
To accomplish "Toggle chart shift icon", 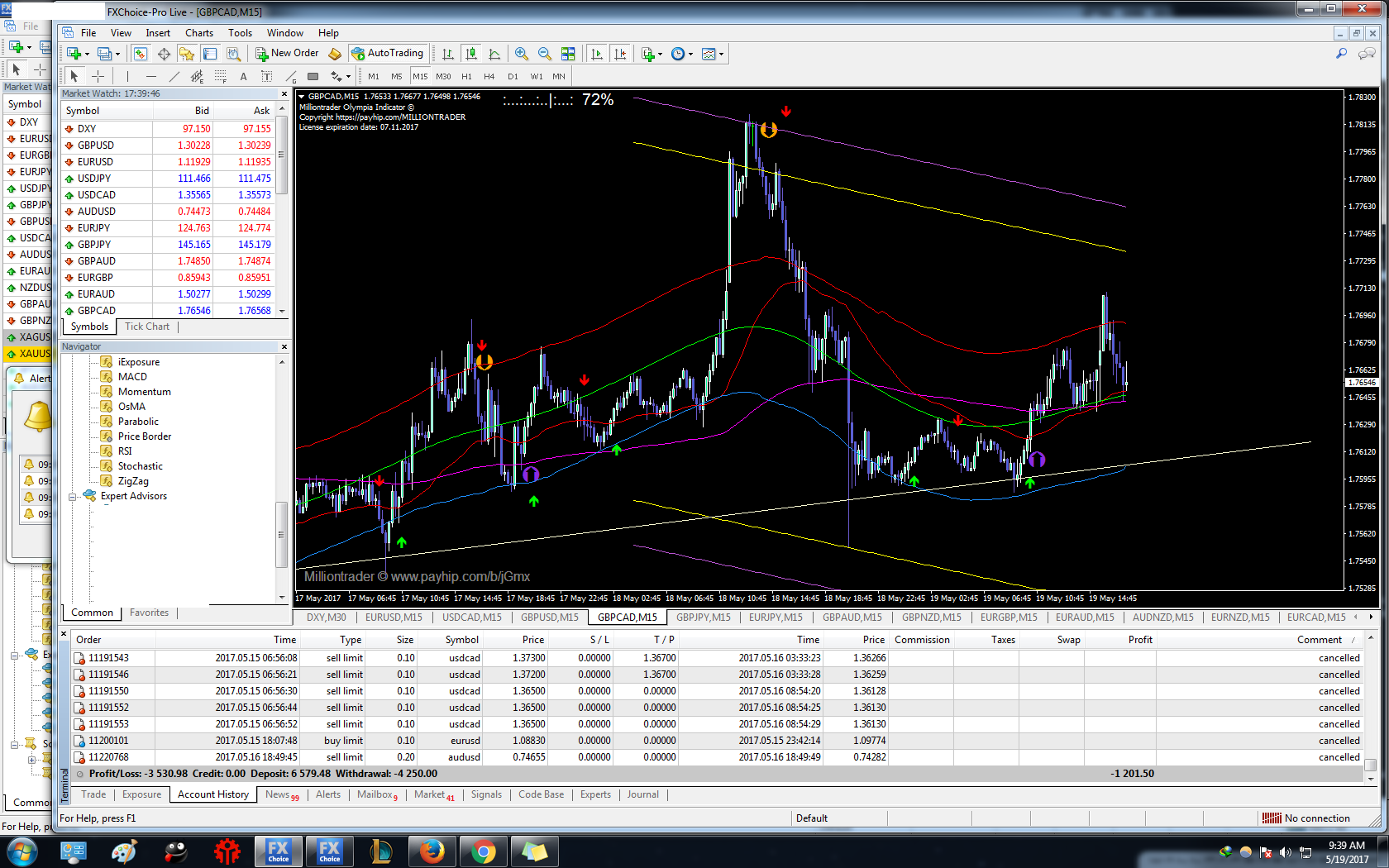I will (620, 54).
